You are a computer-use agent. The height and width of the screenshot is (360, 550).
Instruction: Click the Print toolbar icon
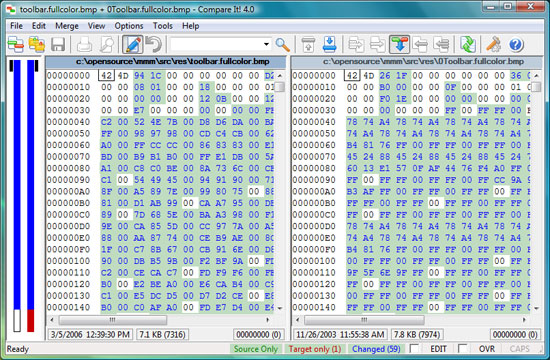84,45
